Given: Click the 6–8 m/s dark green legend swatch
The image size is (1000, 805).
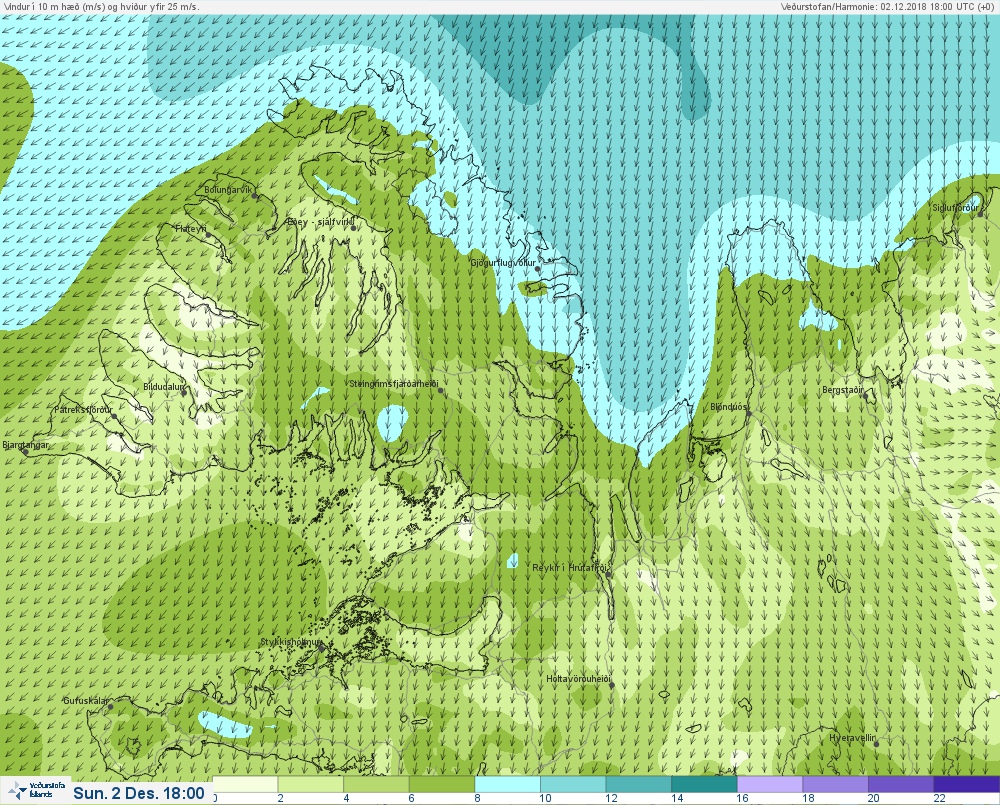Looking at the screenshot, I should point(442,784).
